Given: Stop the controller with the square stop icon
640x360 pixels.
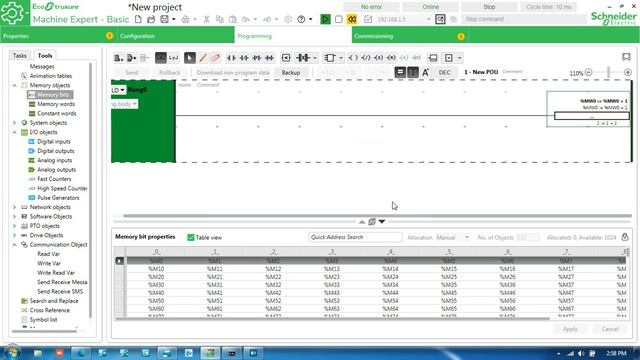Looking at the screenshot, I should point(338,19).
